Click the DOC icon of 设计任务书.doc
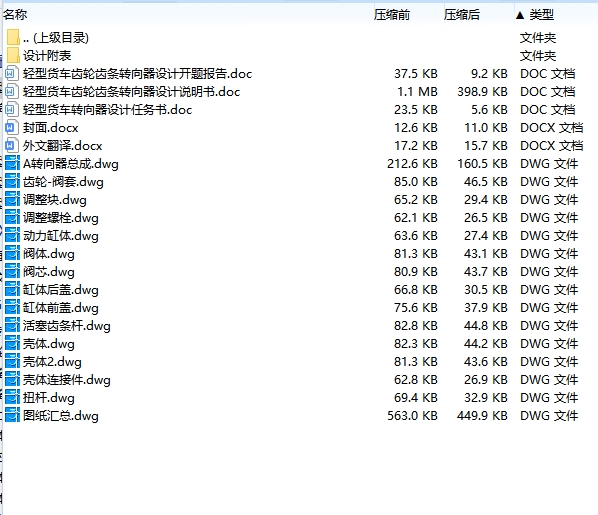This screenshot has width=598, height=515. (11, 109)
